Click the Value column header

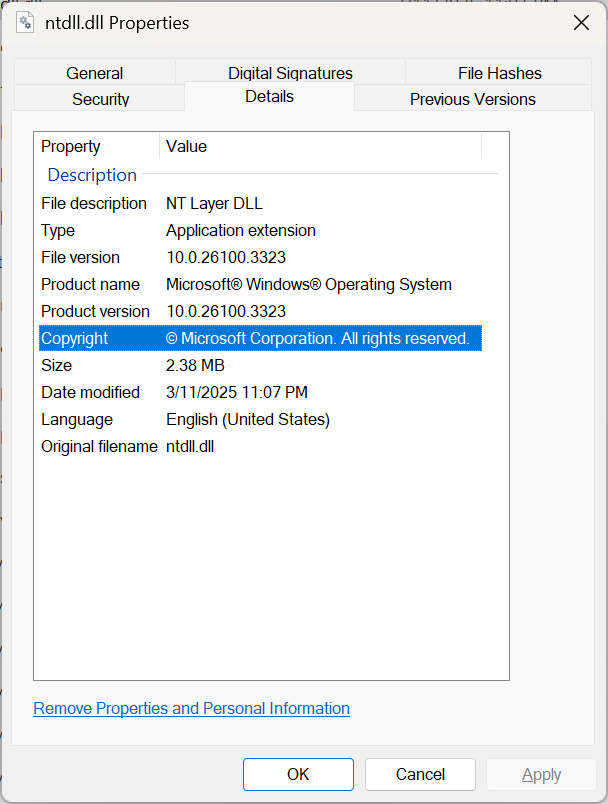[320, 146]
